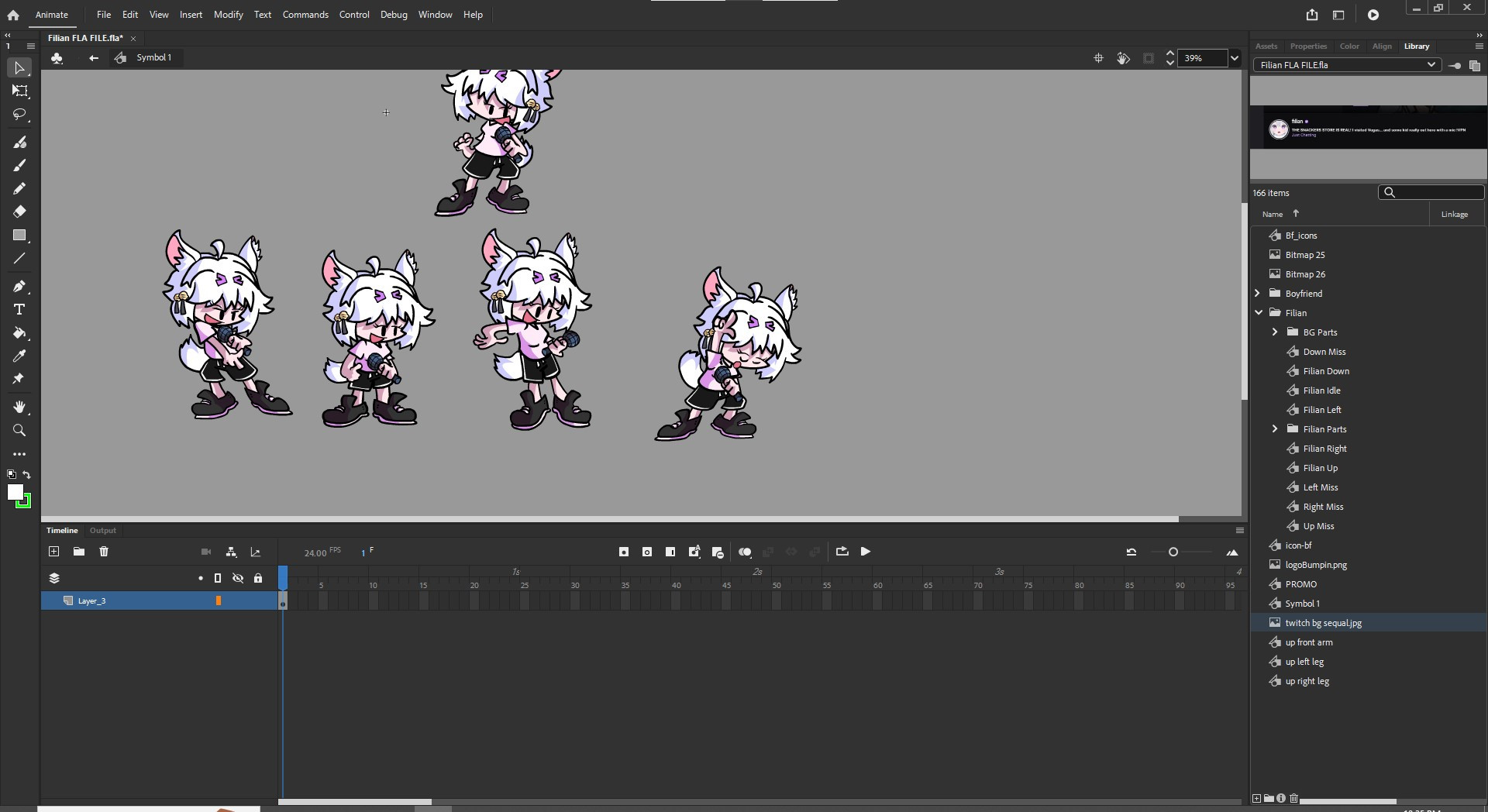Open the zoom percentage dropdown

(1233, 58)
